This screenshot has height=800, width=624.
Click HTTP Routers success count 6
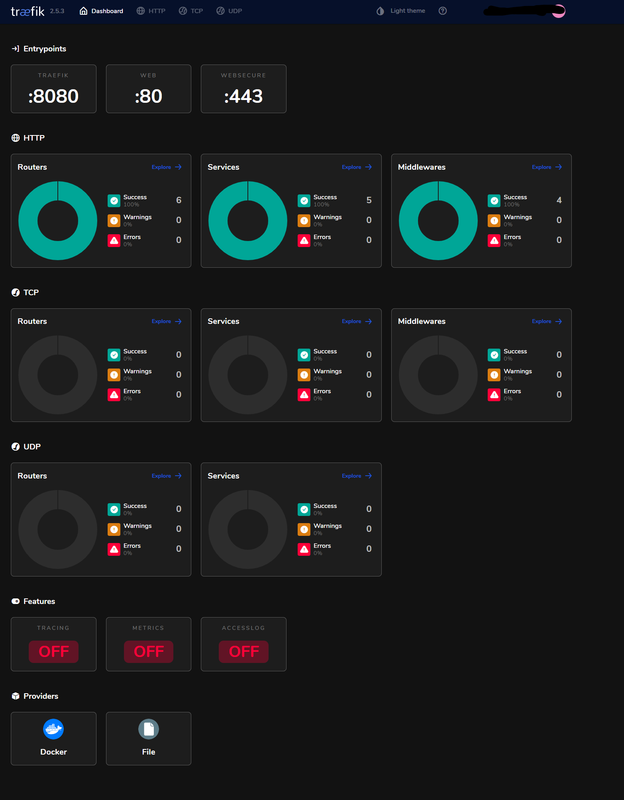(179, 200)
